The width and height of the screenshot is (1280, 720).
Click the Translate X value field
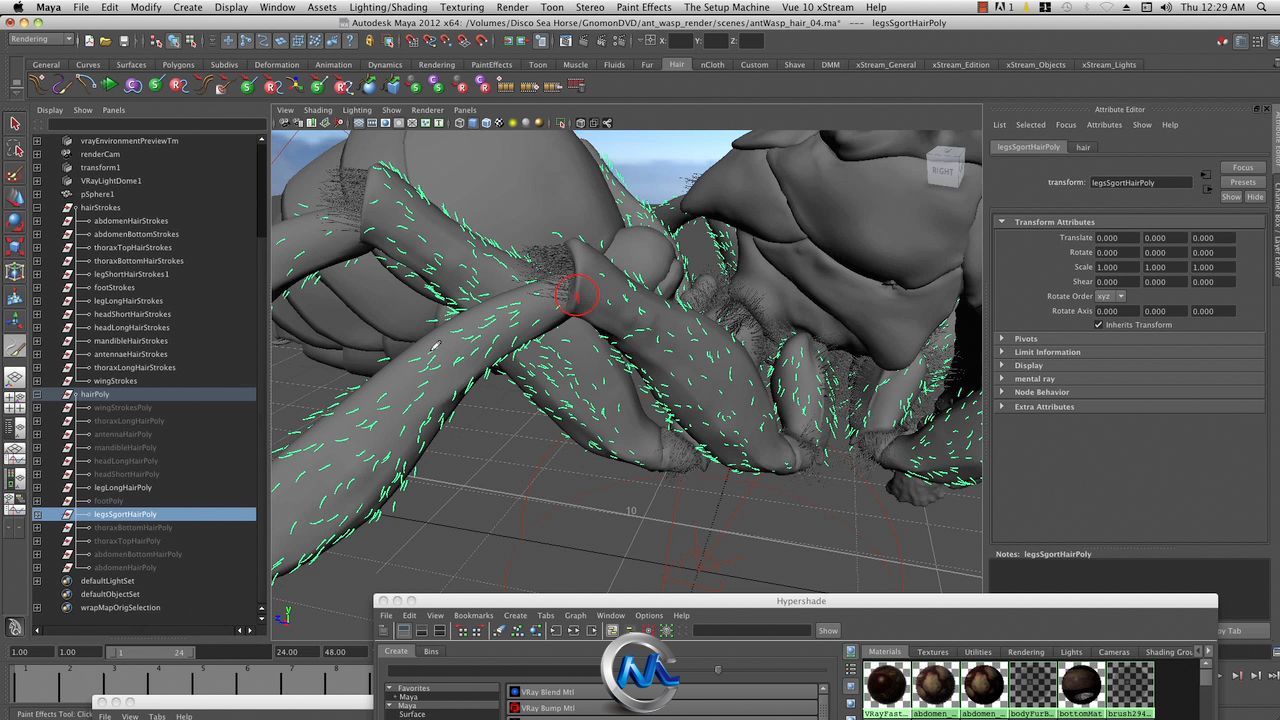(1117, 238)
